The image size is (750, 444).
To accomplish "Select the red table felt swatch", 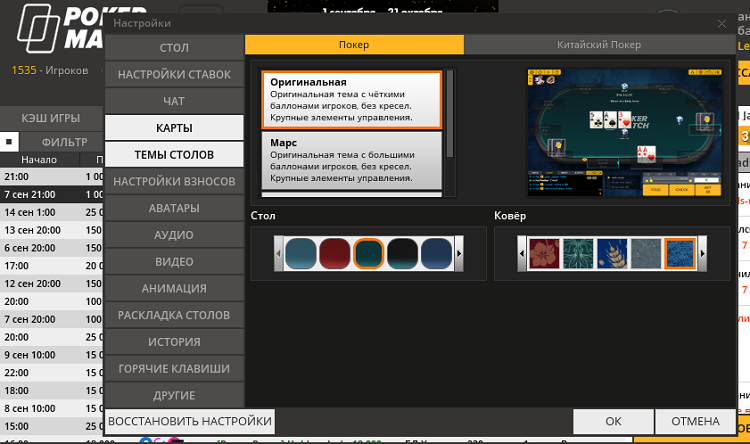I will point(335,254).
